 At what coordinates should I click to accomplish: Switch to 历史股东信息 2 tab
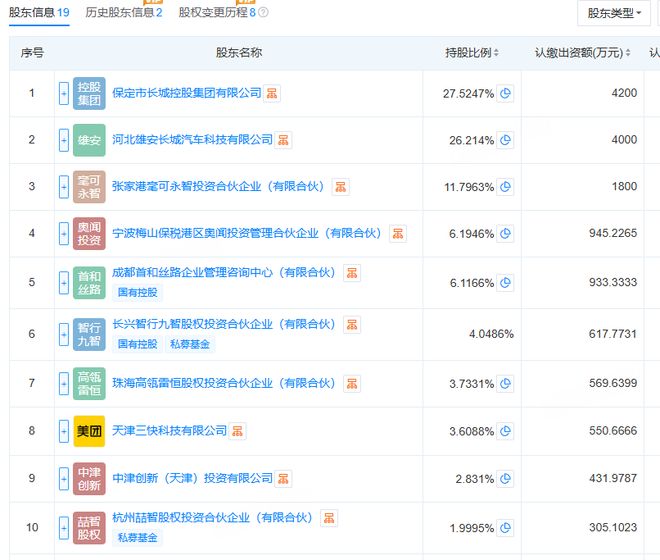(124, 13)
